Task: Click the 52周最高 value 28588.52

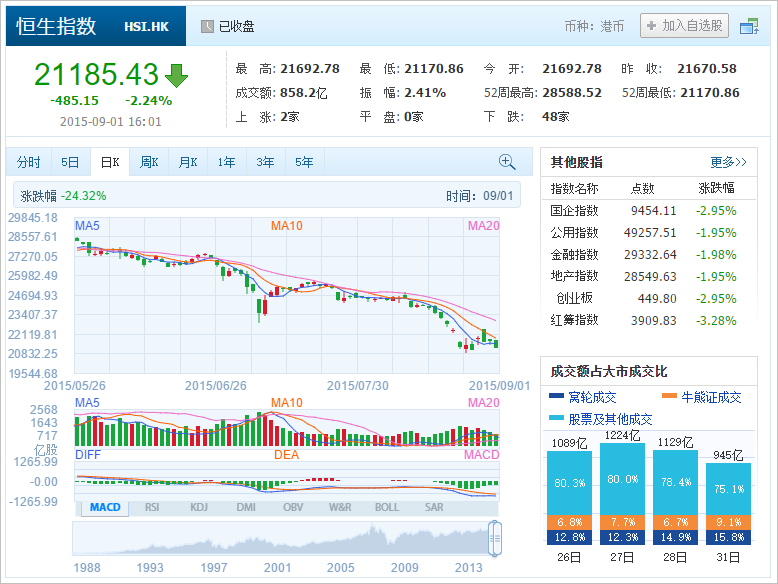Action: pos(572,93)
